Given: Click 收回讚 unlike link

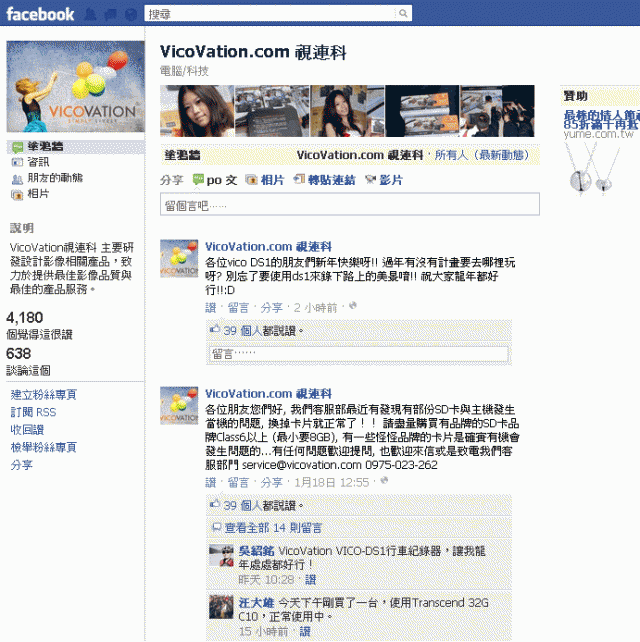Looking at the screenshot, I should point(27,430).
